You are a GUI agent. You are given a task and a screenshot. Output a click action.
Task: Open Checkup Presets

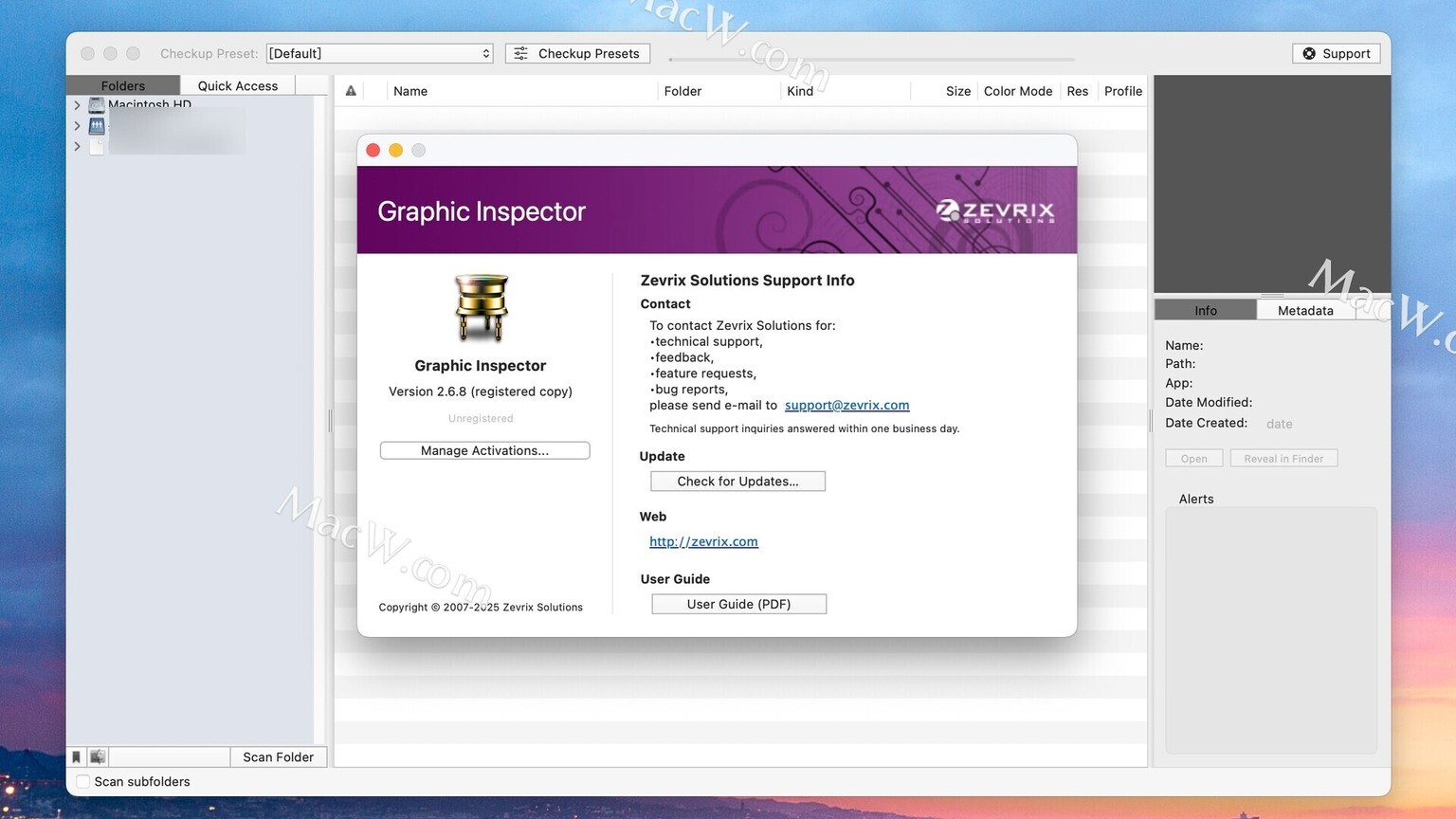tap(577, 53)
